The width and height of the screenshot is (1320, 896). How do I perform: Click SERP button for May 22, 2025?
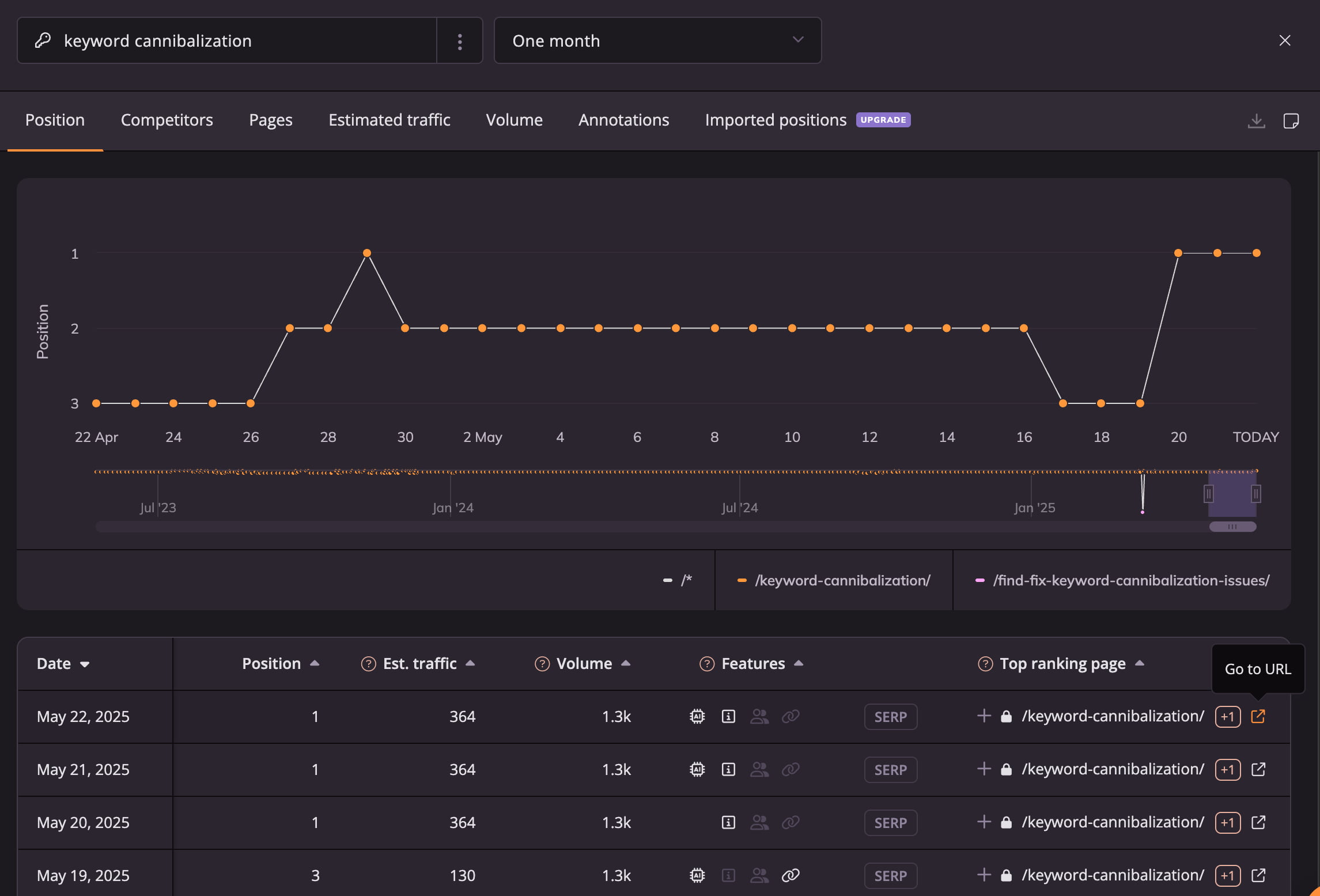pos(890,717)
